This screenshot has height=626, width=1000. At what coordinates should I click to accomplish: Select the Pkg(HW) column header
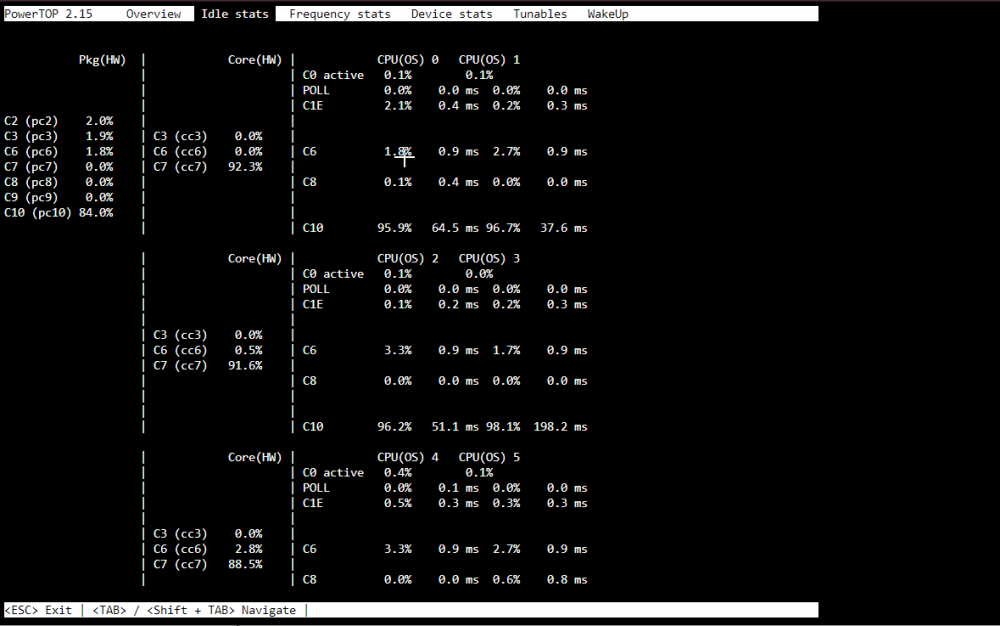coord(103,60)
